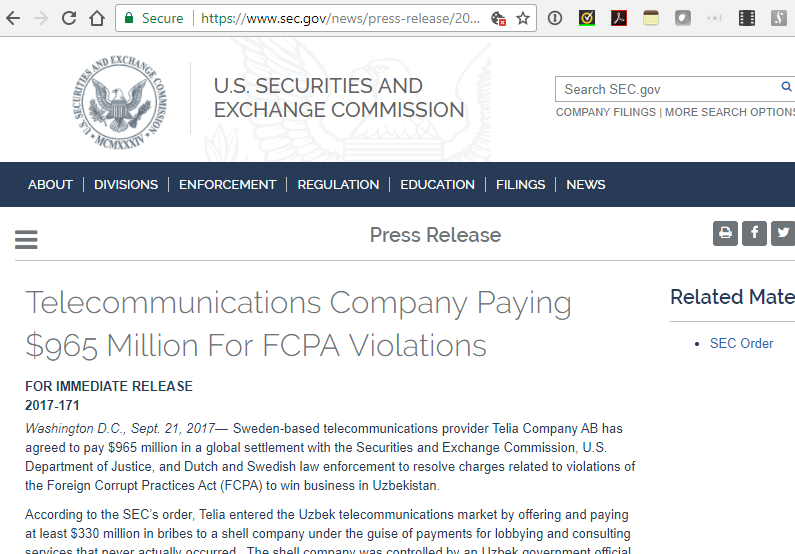Screen dimensions: 795x554
Task: Click the Adobe Acrobat extension icon
Action: 619,18
